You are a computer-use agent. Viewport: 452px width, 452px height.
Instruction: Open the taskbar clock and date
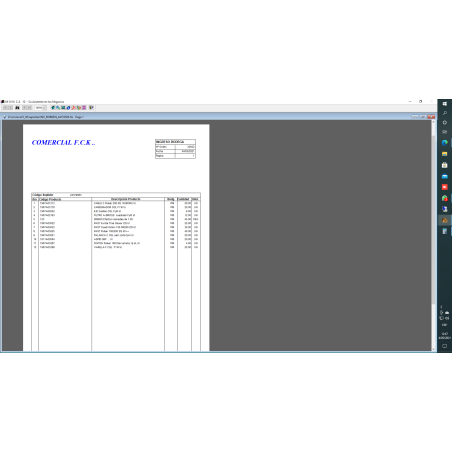tap(445, 335)
